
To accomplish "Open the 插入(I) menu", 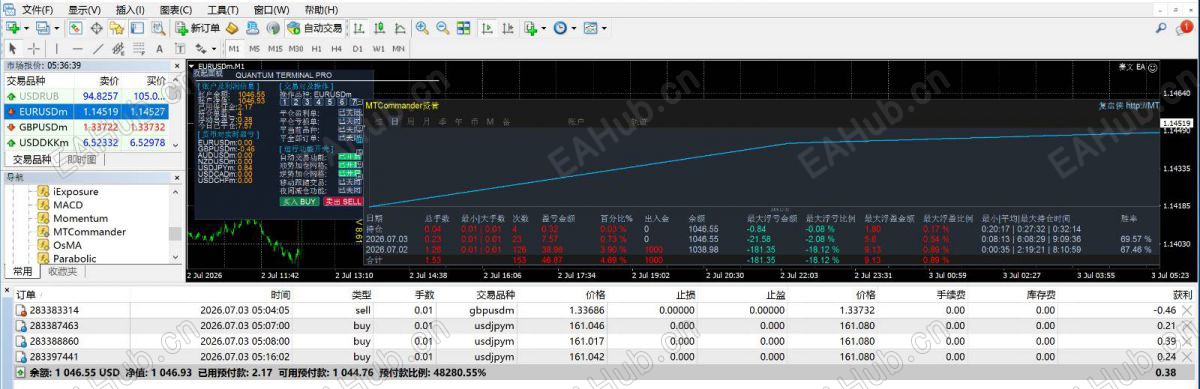I will (x=129, y=9).
